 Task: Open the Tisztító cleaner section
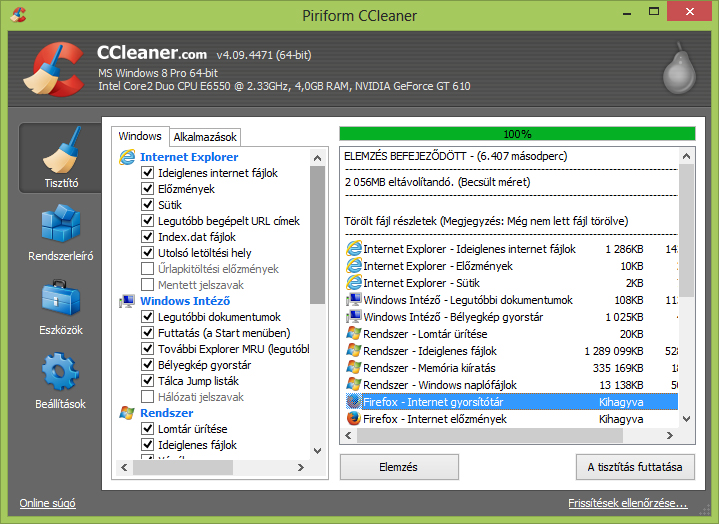click(60, 159)
